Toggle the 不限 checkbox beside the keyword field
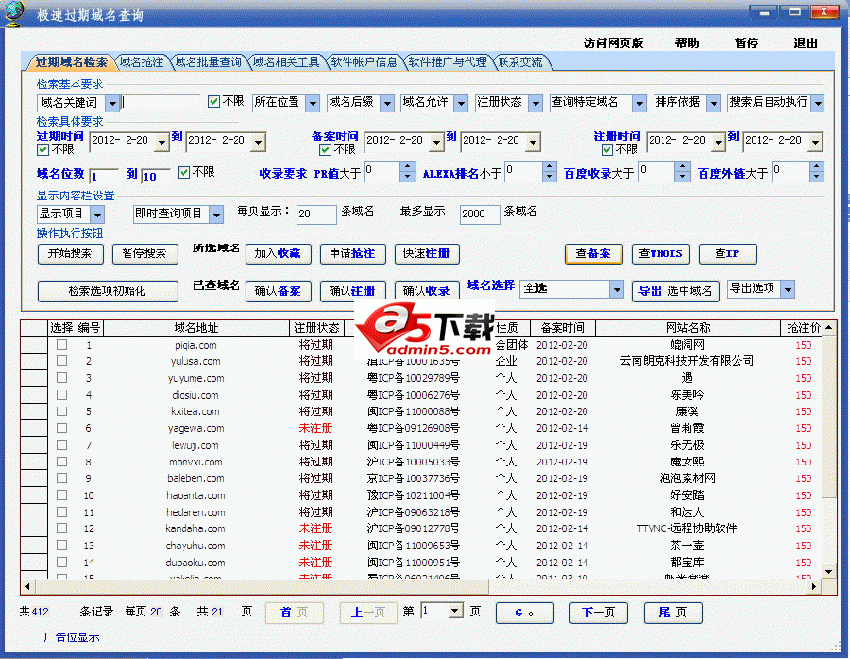The image size is (850, 659). tap(214, 102)
